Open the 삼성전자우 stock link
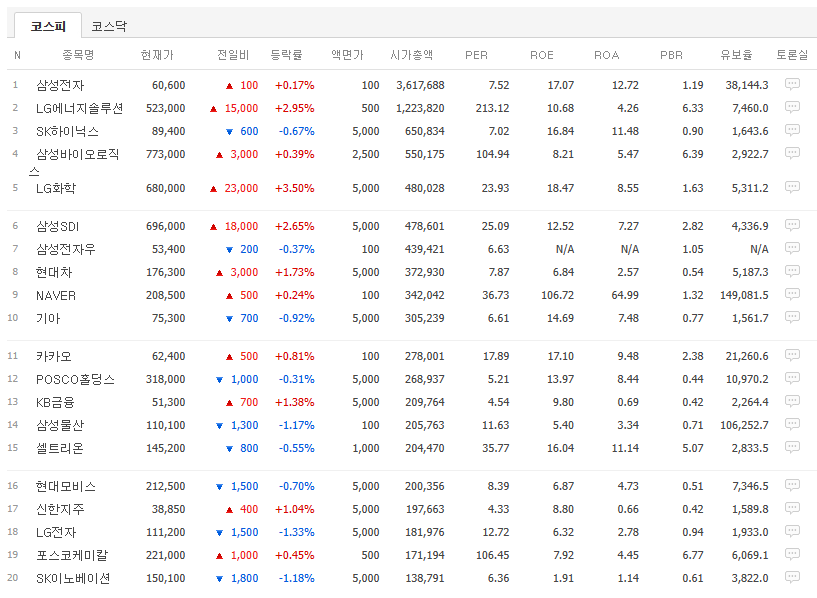This screenshot has width=817, height=598. point(66,249)
